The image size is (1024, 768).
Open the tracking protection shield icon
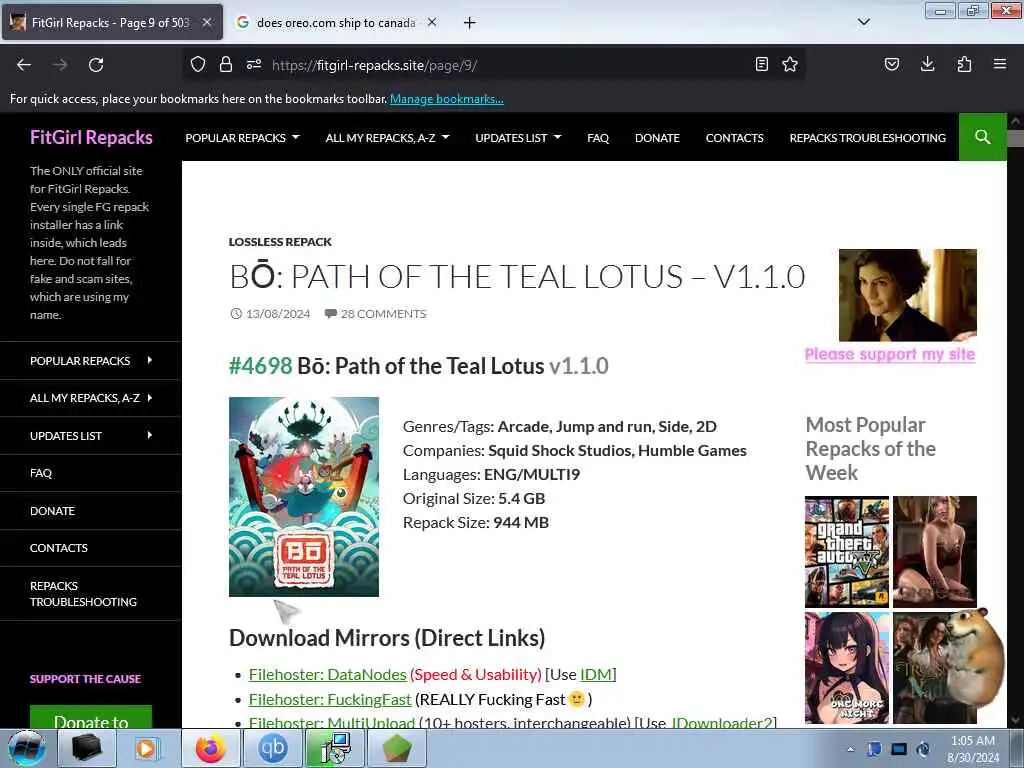point(198,64)
